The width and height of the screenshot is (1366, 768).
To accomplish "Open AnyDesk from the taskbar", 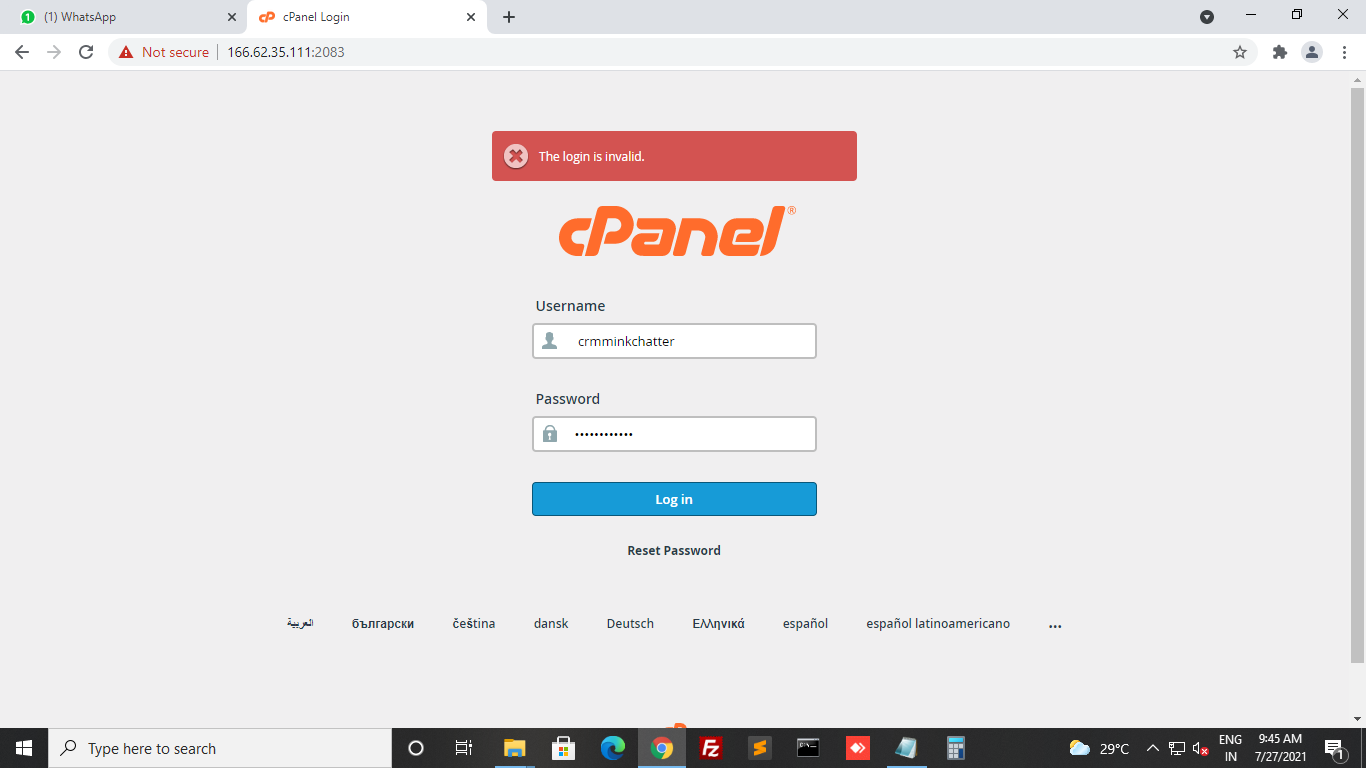I will pyautogui.click(x=858, y=748).
